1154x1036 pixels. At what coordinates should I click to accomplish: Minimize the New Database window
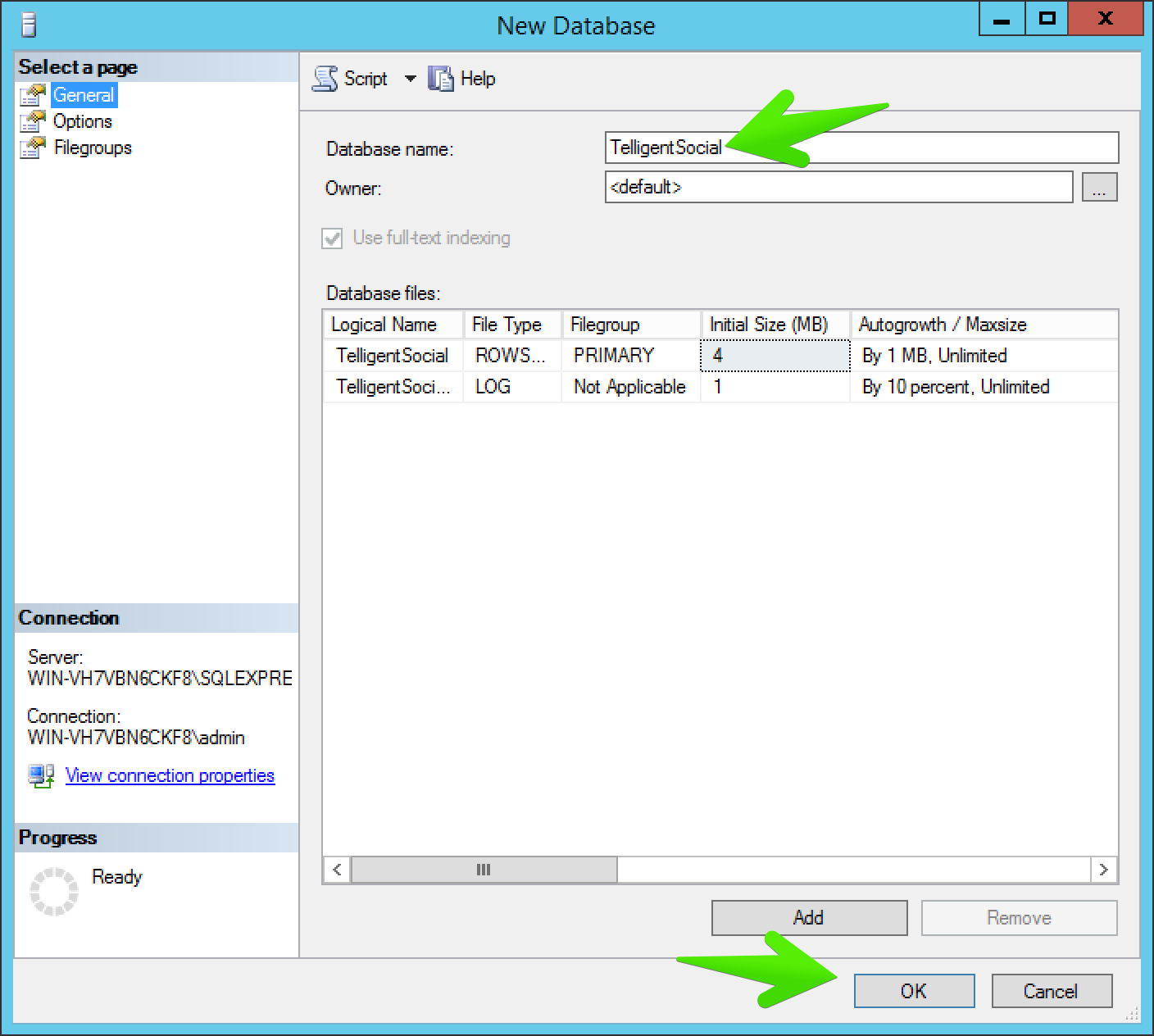pos(1002,19)
